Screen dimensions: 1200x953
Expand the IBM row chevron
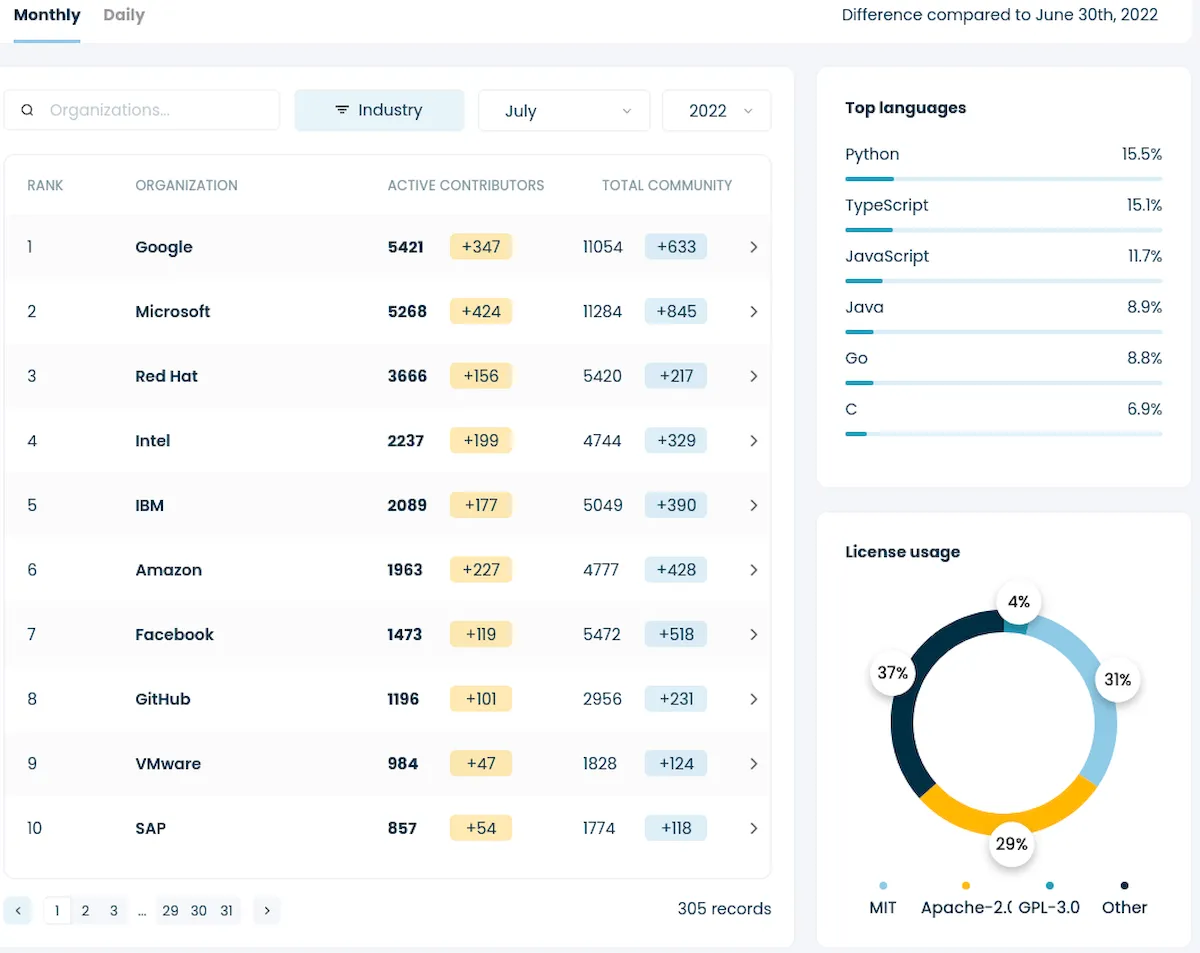(x=753, y=505)
